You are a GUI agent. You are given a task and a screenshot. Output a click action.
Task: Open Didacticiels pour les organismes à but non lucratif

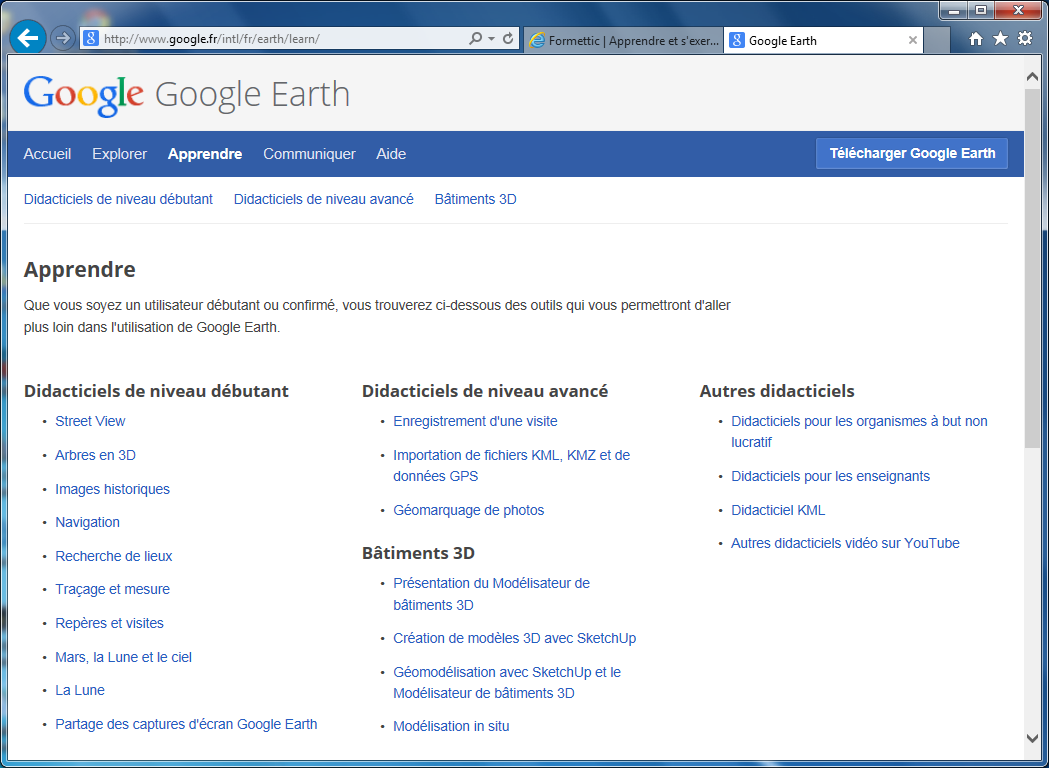[x=860, y=431]
